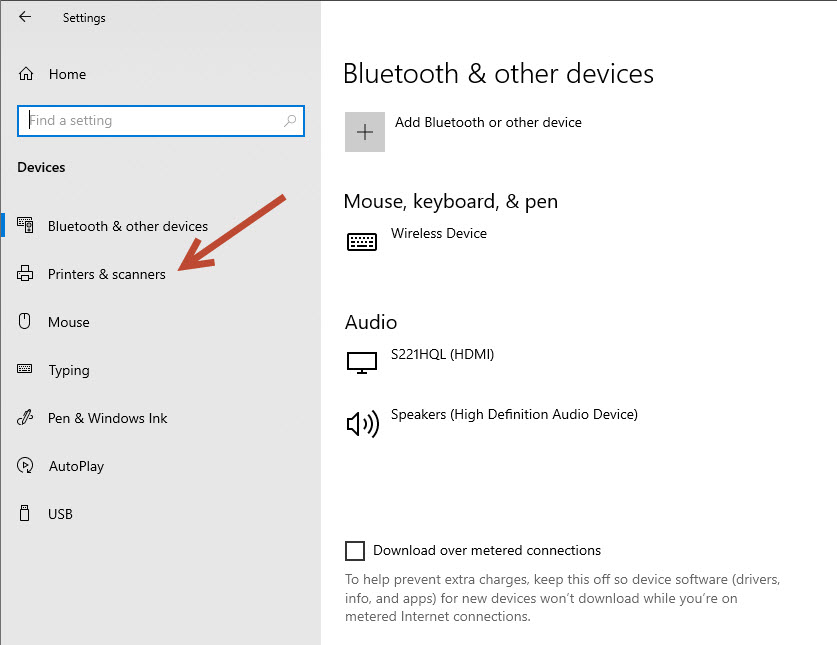This screenshot has width=837, height=645.
Task: Click the Find a setting search field
Action: [161, 121]
